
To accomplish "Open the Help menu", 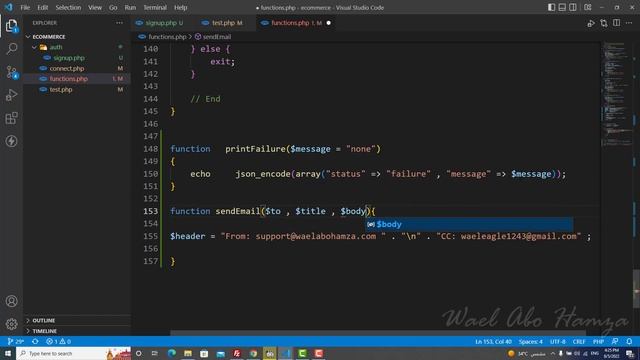I will (180, 7).
